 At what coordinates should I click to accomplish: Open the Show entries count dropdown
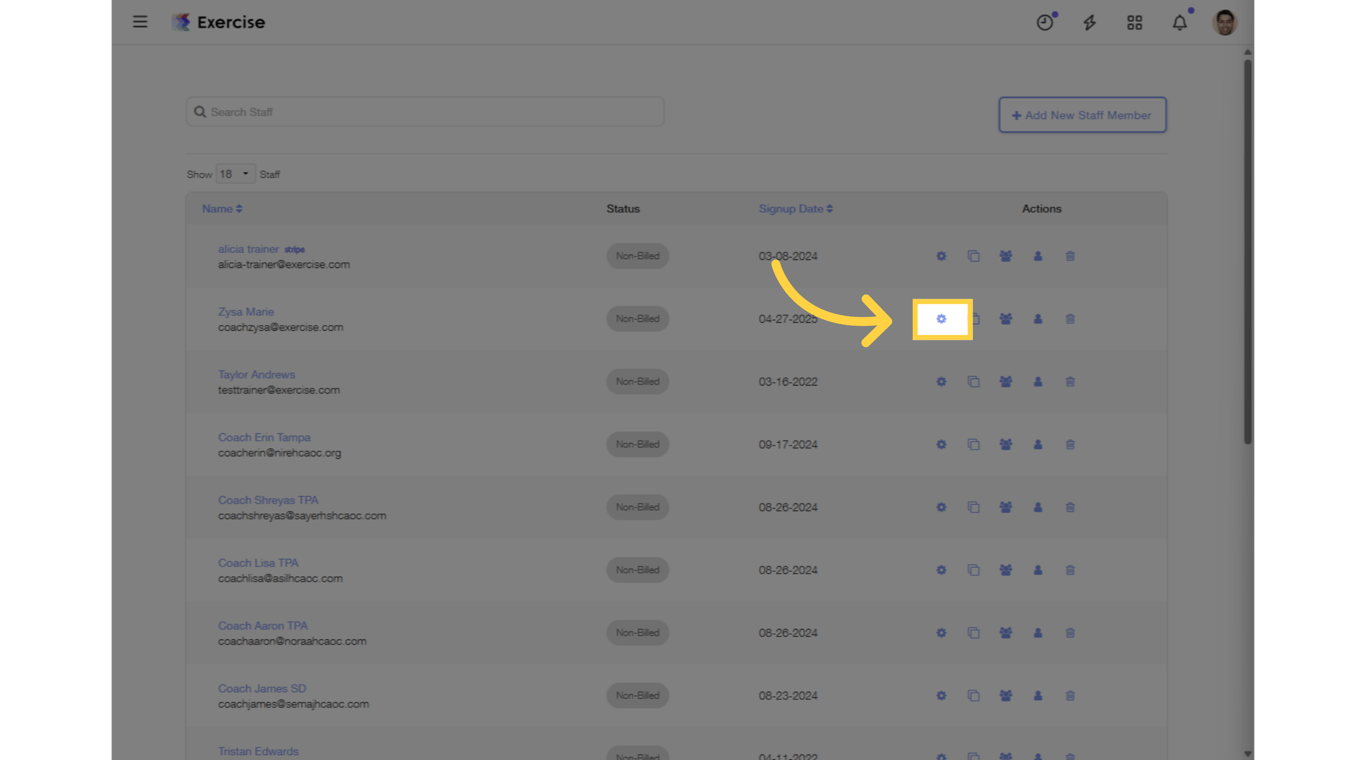tap(234, 173)
